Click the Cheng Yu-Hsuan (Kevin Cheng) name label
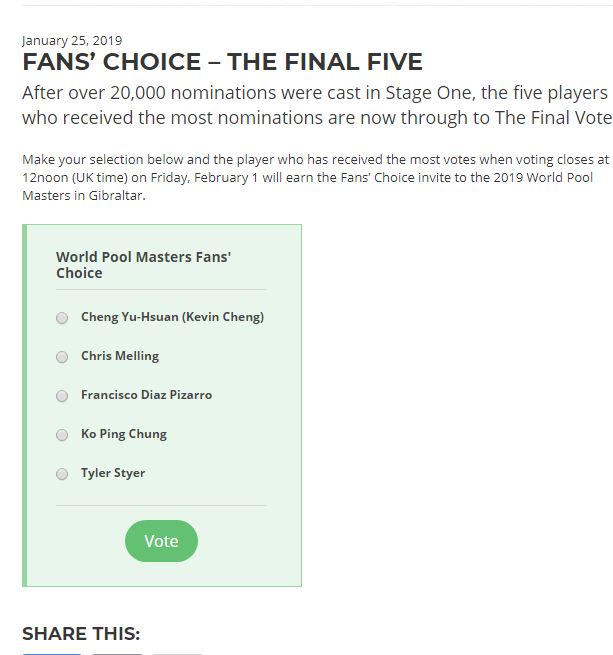This screenshot has width=613, height=655. point(172,317)
